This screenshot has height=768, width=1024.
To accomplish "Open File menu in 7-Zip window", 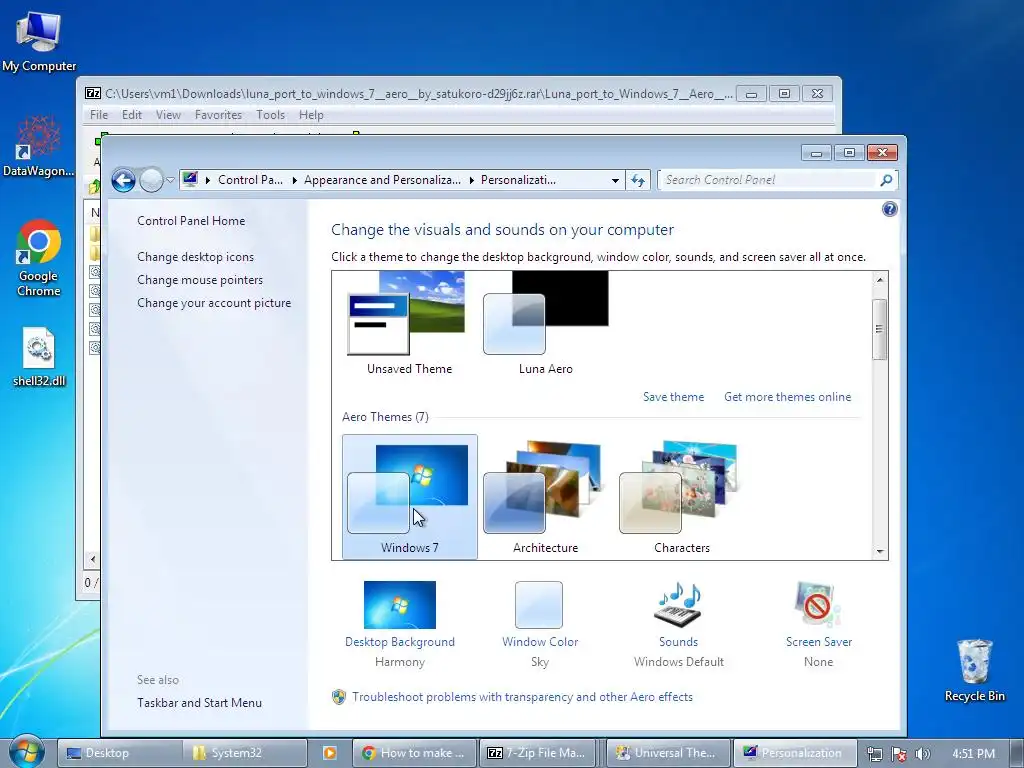I will [x=99, y=115].
